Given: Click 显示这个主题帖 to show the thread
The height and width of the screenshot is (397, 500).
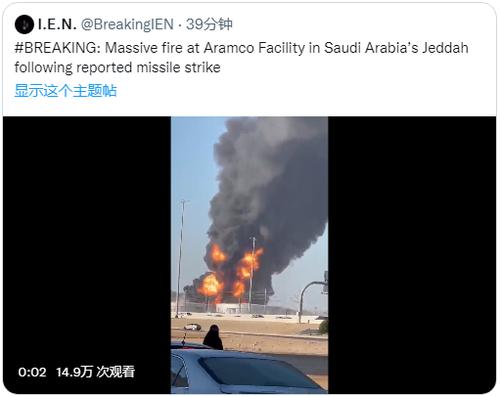Looking at the screenshot, I should point(66,90).
